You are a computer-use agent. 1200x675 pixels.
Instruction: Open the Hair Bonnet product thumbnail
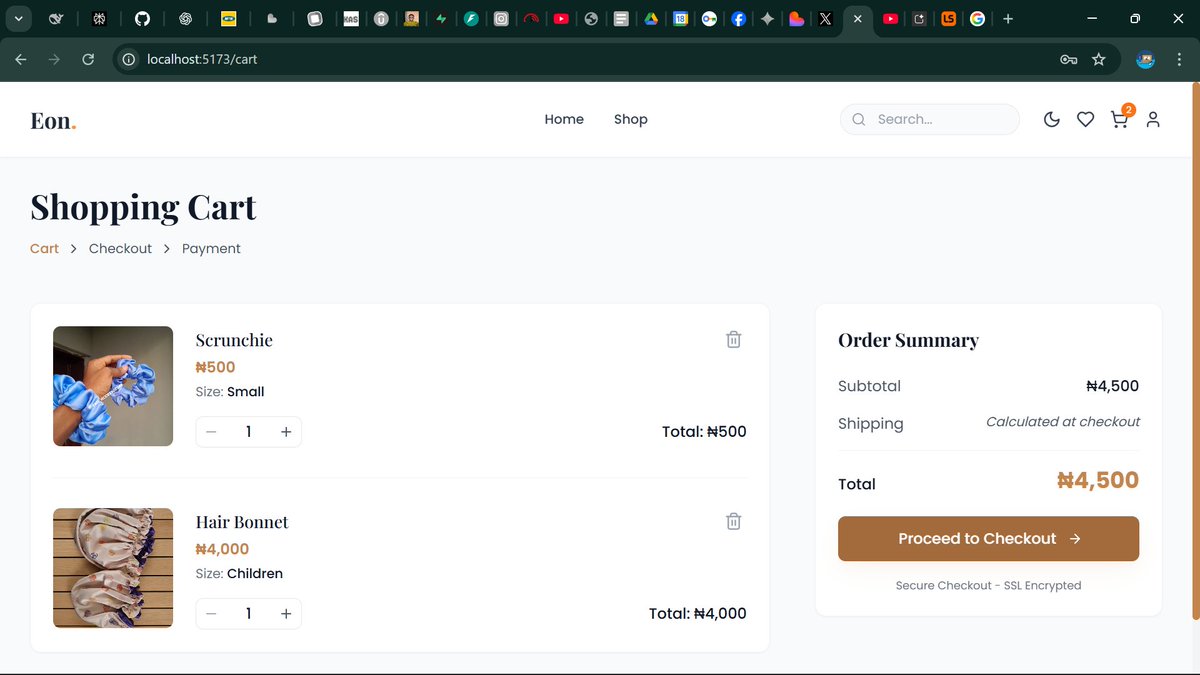(x=113, y=568)
